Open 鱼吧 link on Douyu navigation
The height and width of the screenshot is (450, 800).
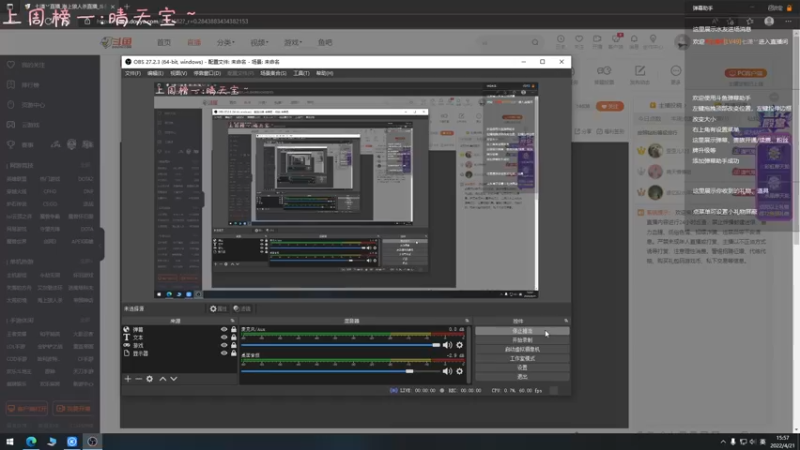[325, 42]
